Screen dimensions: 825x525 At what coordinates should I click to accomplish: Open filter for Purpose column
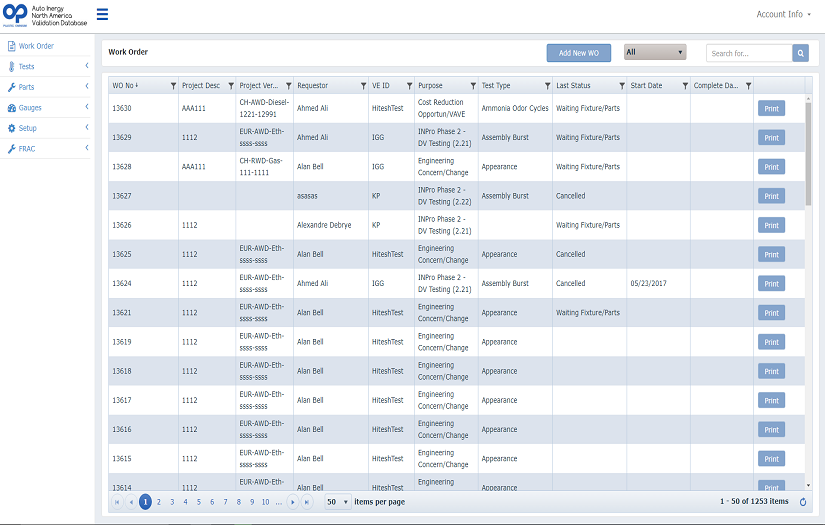pyautogui.click(x=473, y=86)
